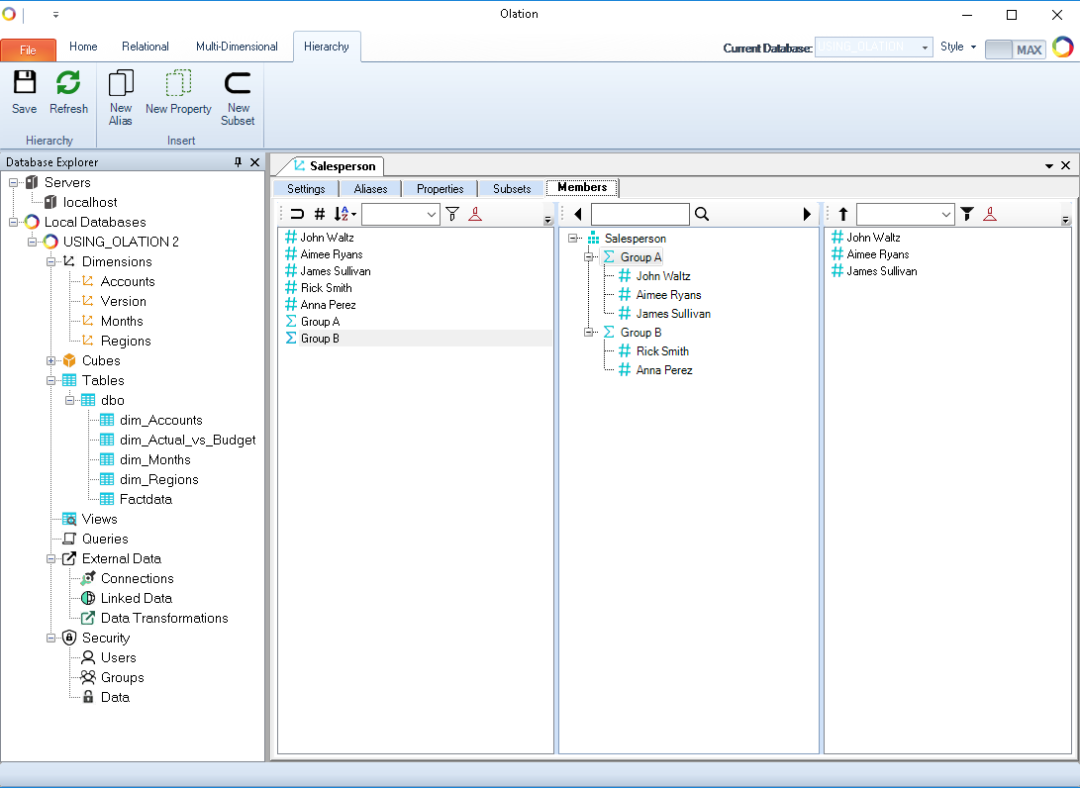This screenshot has height=789, width=1080.
Task: Open the Current Database dropdown
Action: pyautogui.click(x=925, y=47)
